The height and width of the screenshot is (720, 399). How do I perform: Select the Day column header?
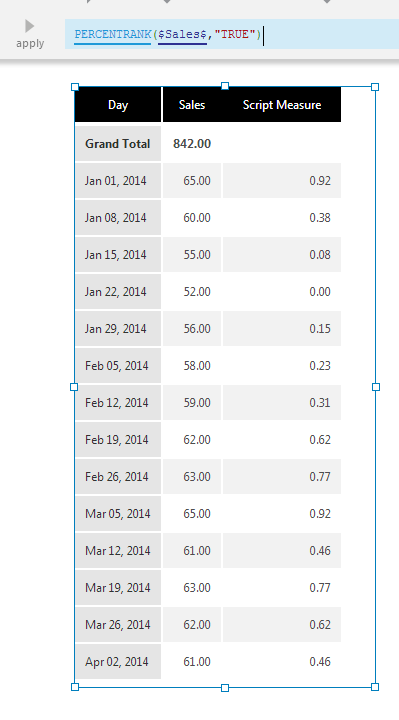[118, 105]
